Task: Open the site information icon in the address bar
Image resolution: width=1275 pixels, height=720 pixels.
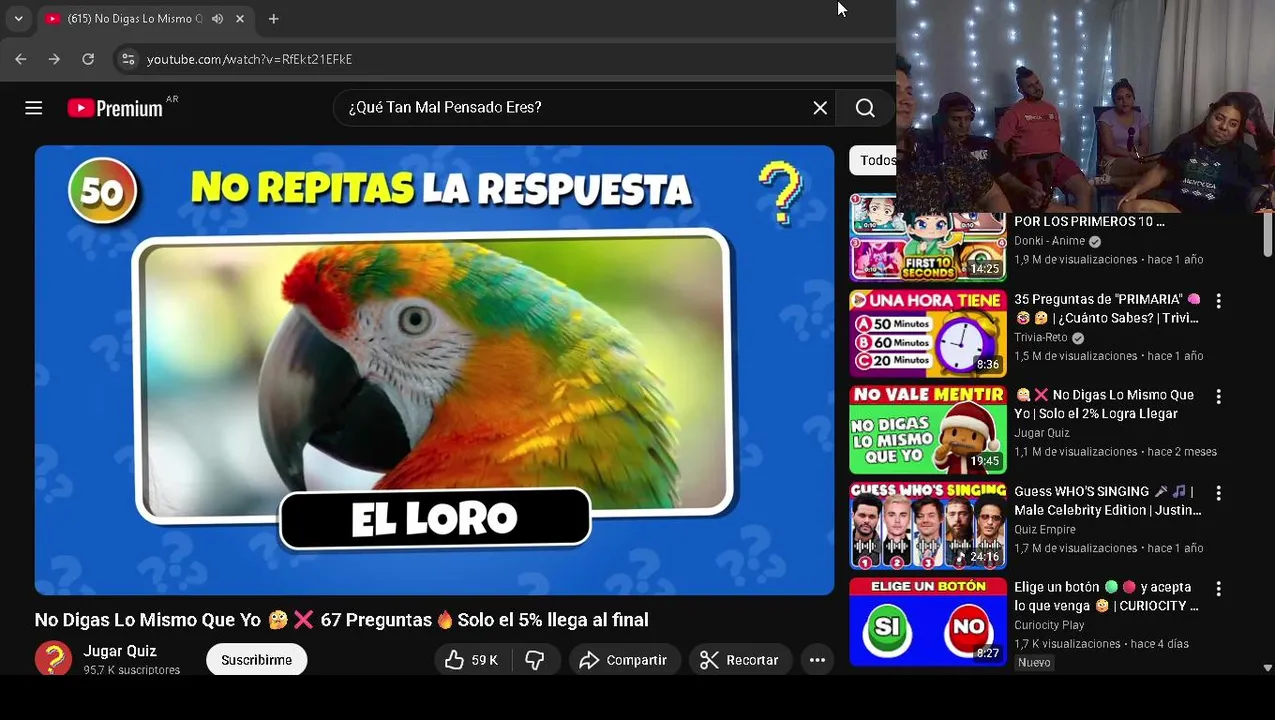Action: click(128, 59)
